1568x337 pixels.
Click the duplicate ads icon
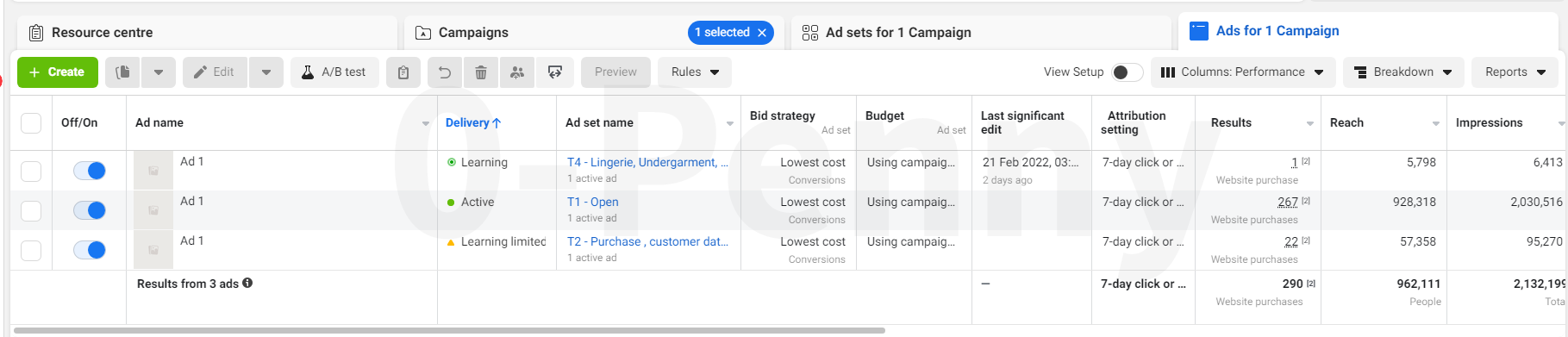click(123, 72)
